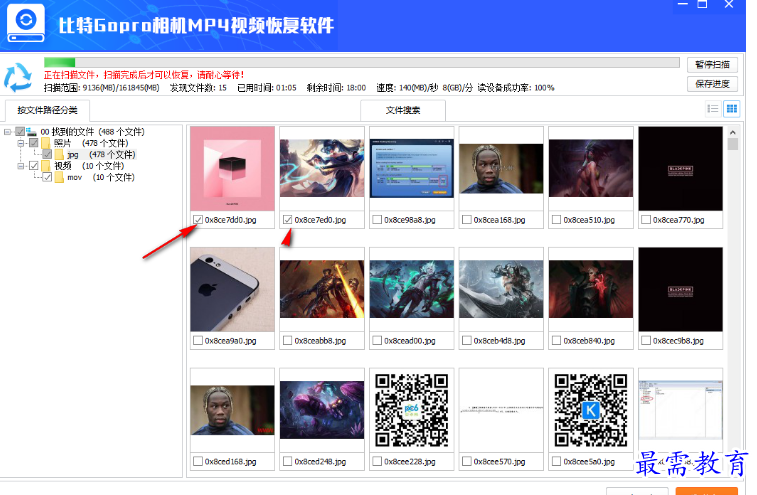
Task: Maximize the recovery software window
Action: tap(702, 4)
